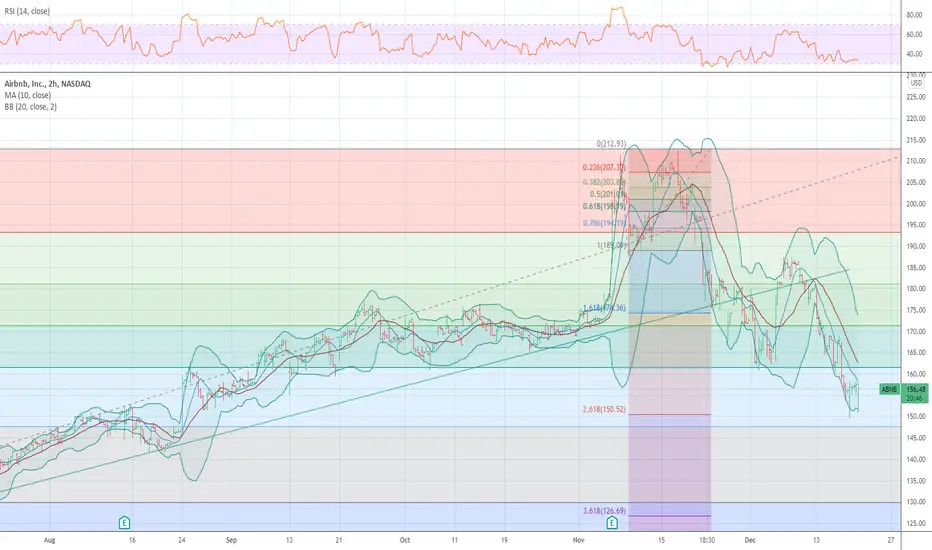
Task: Click the 40.00 level on RSI scale
Action: click(x=914, y=54)
